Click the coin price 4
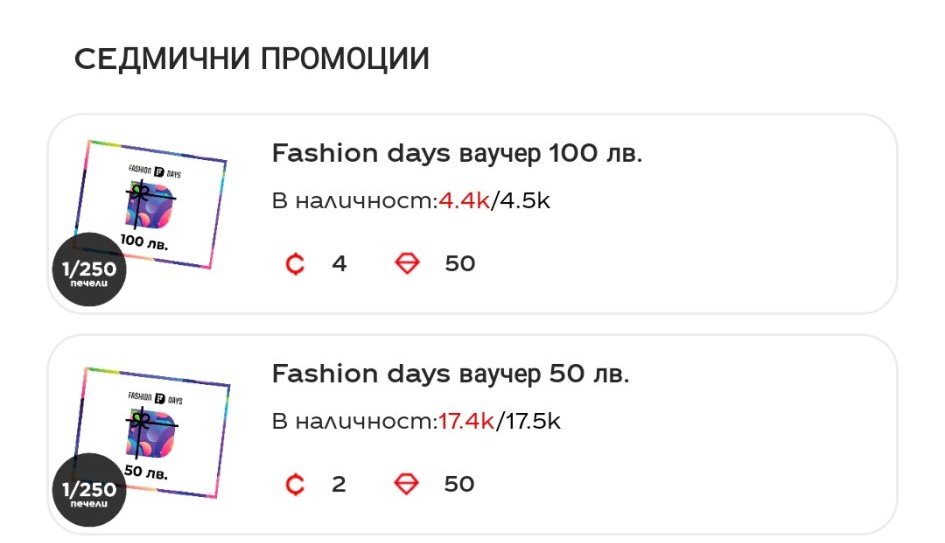The height and width of the screenshot is (543, 945). 340,265
